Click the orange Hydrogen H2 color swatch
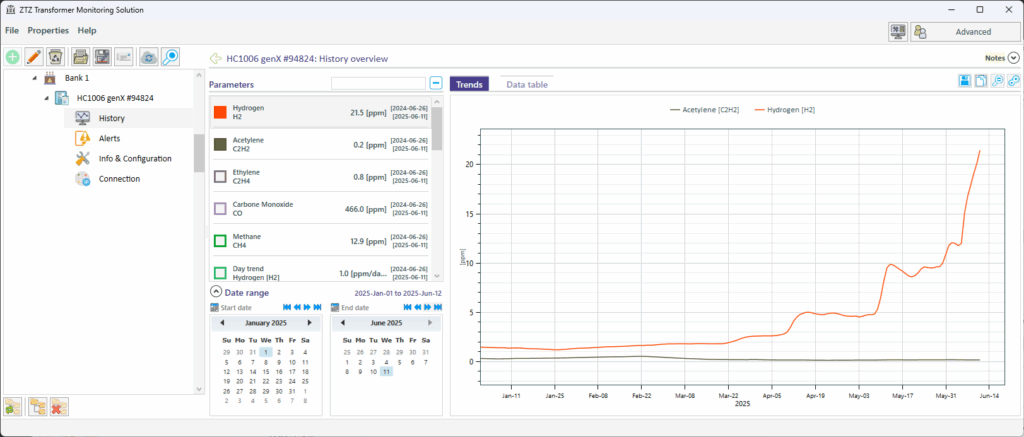This screenshot has width=1024, height=437. (x=220, y=112)
